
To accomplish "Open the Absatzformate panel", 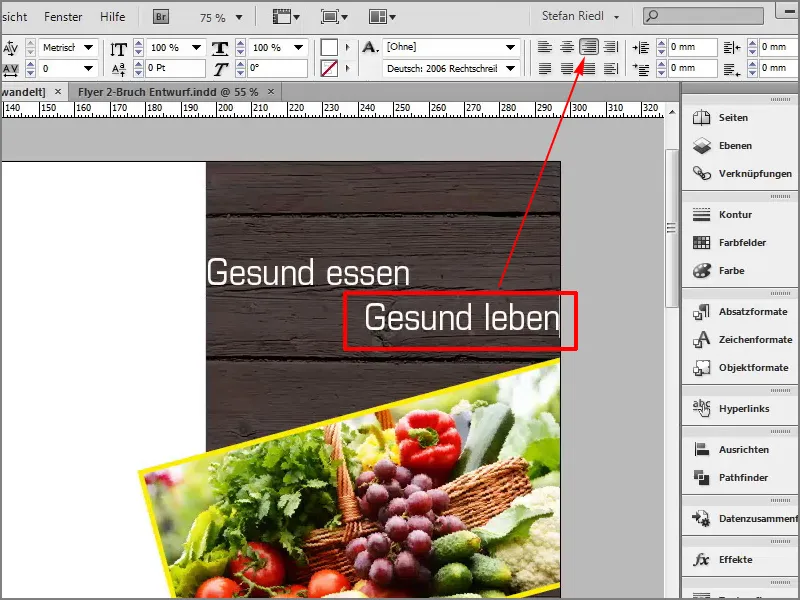I will (x=740, y=312).
